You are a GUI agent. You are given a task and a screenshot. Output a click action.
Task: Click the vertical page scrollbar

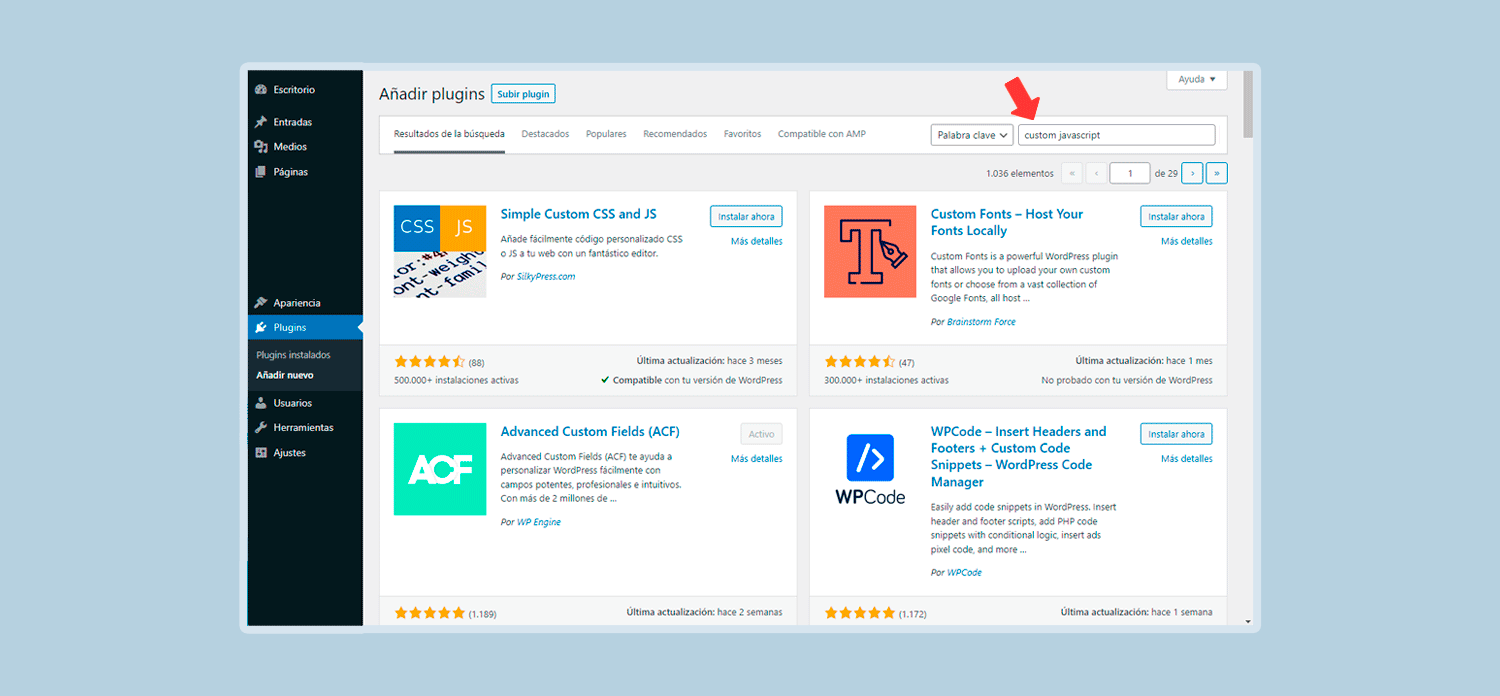pos(1248,104)
